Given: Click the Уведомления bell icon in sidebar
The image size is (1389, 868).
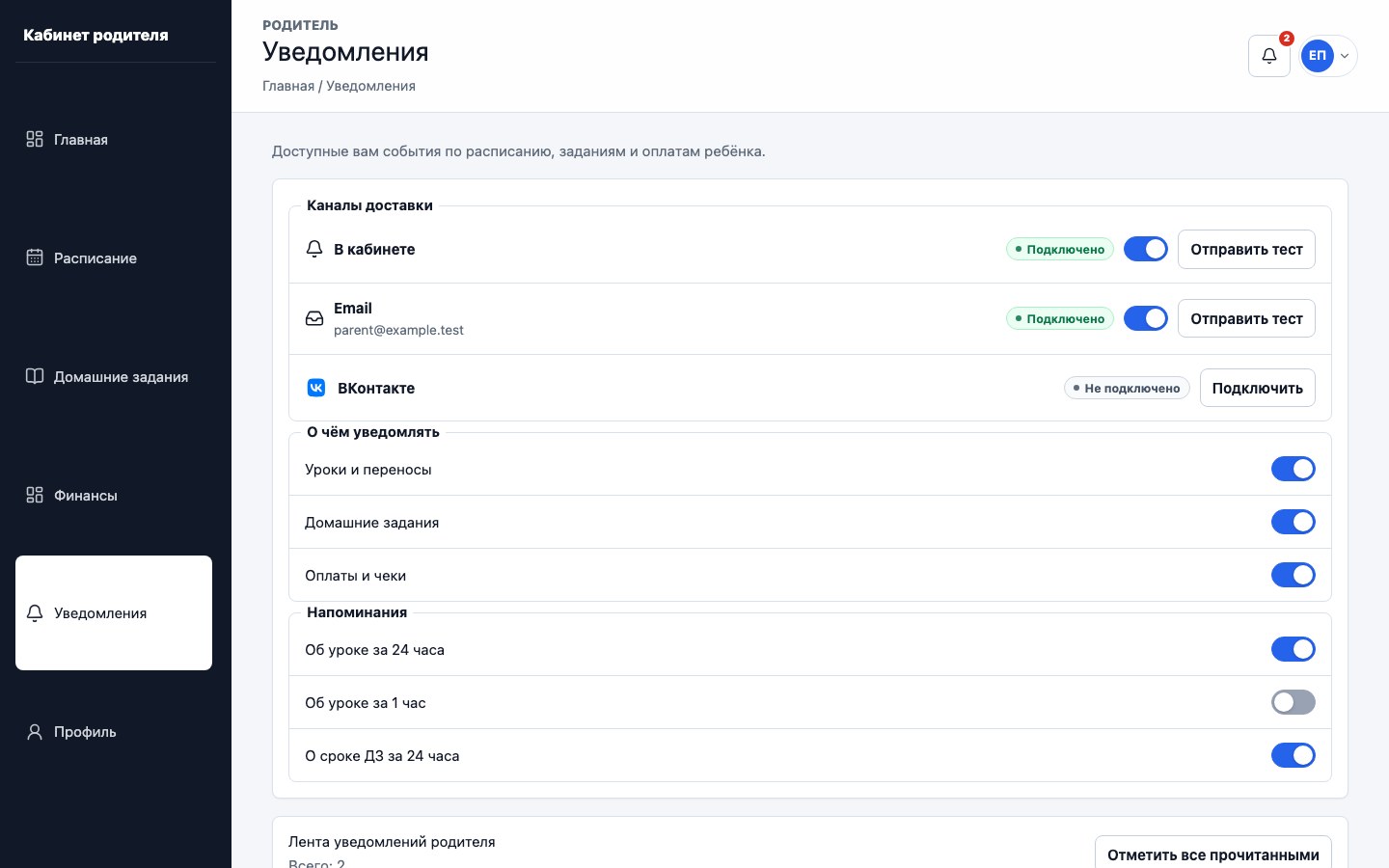Looking at the screenshot, I should pyautogui.click(x=35, y=613).
